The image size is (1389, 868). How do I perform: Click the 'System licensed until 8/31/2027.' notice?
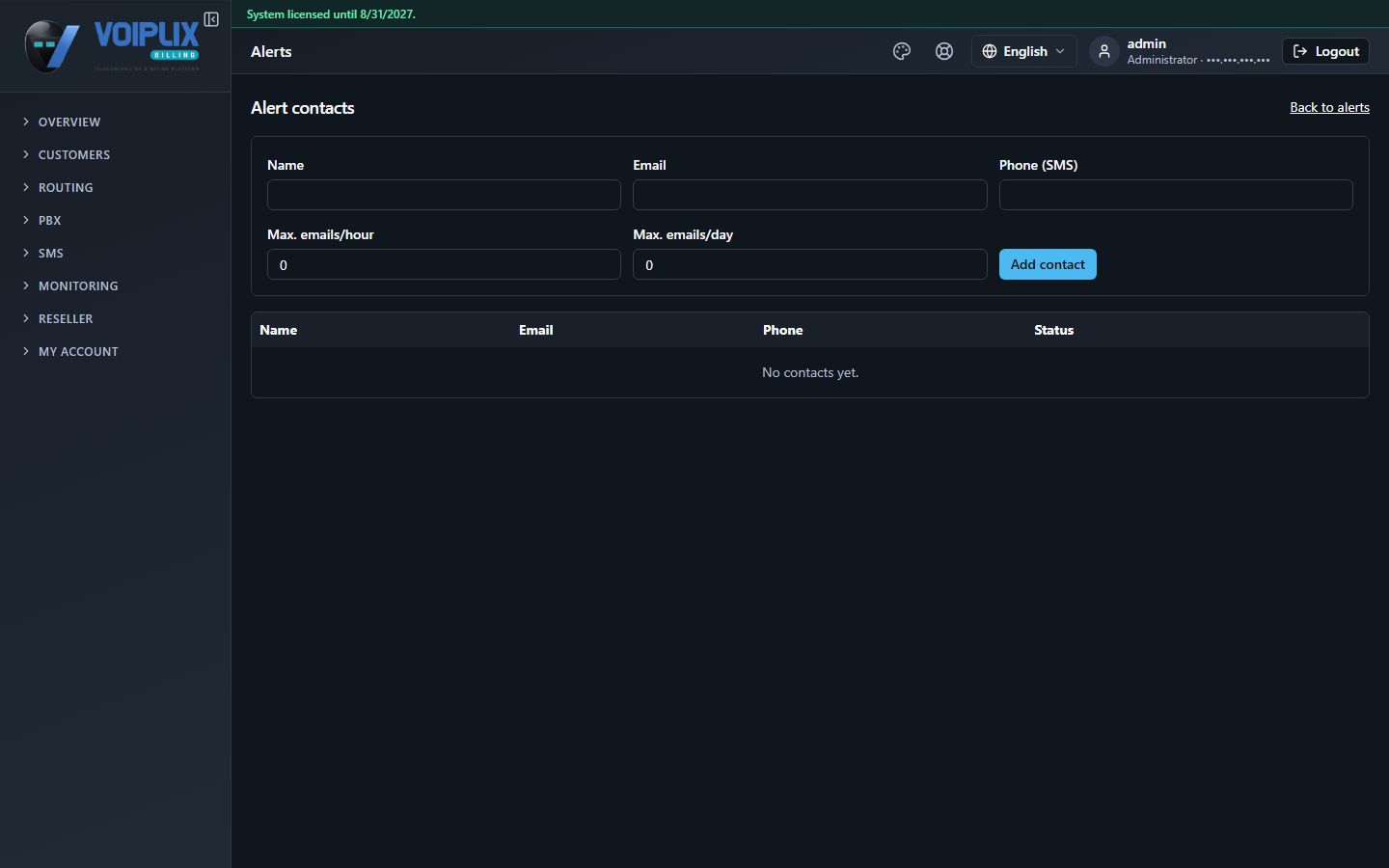point(331,14)
